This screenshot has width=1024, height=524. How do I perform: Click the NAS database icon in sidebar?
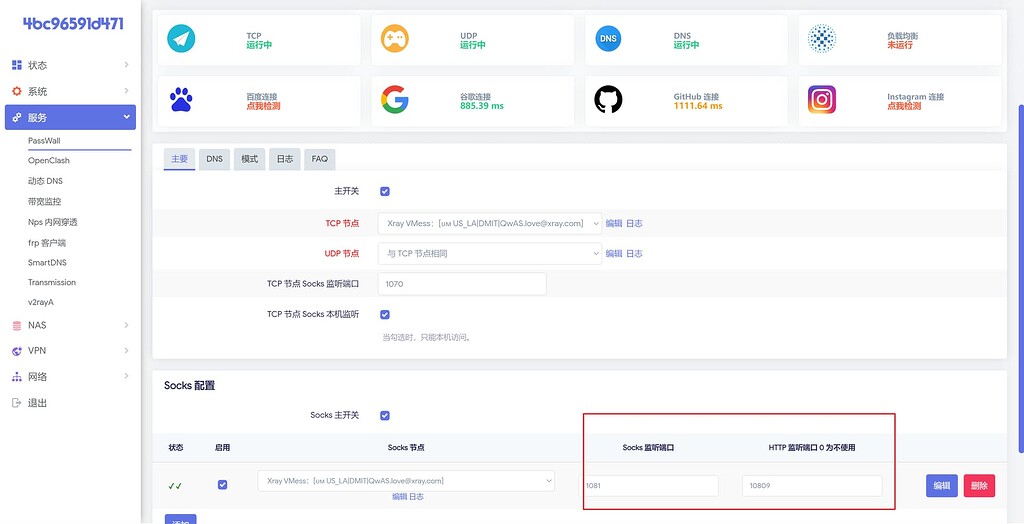point(17,325)
